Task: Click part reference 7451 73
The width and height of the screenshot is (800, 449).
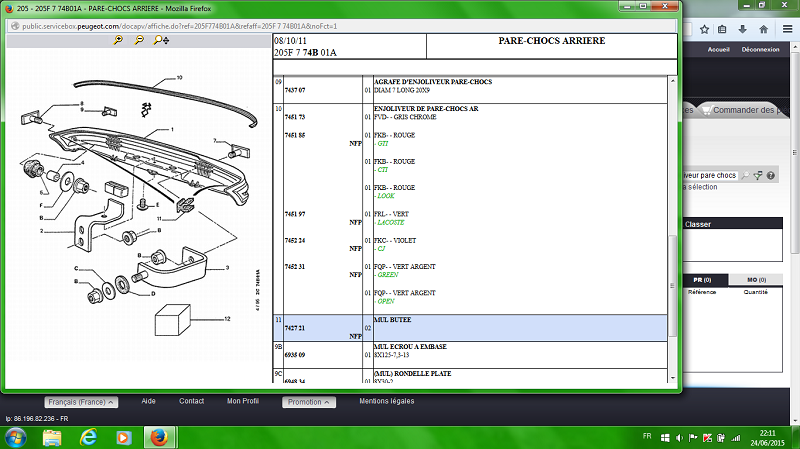Action: click(x=295, y=117)
